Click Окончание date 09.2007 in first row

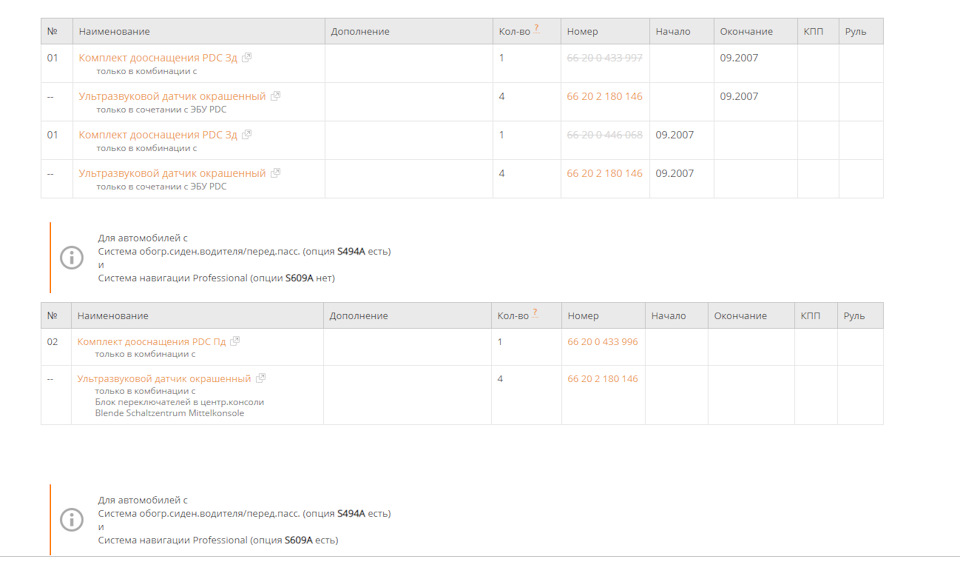(739, 58)
